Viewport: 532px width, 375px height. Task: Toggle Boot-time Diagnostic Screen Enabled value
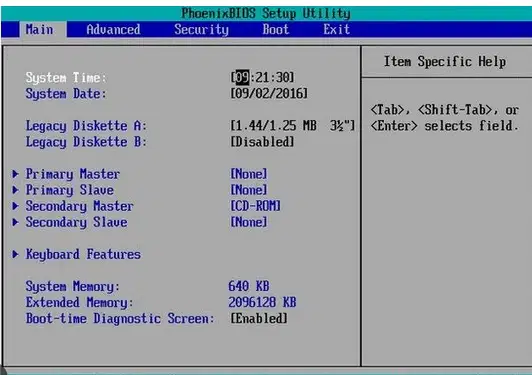pos(259,318)
